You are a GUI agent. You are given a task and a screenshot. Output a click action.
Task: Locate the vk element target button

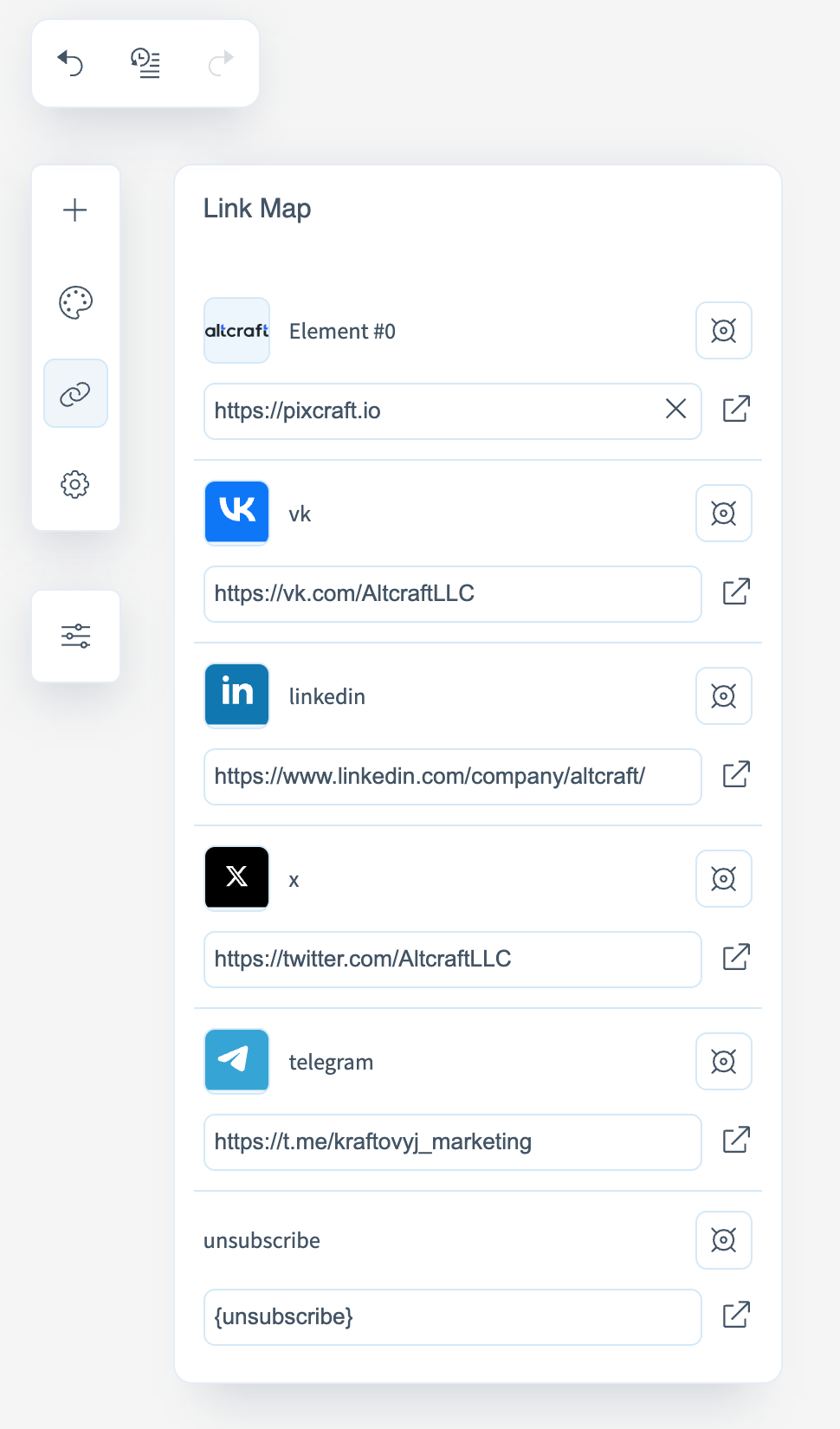pyautogui.click(x=723, y=513)
